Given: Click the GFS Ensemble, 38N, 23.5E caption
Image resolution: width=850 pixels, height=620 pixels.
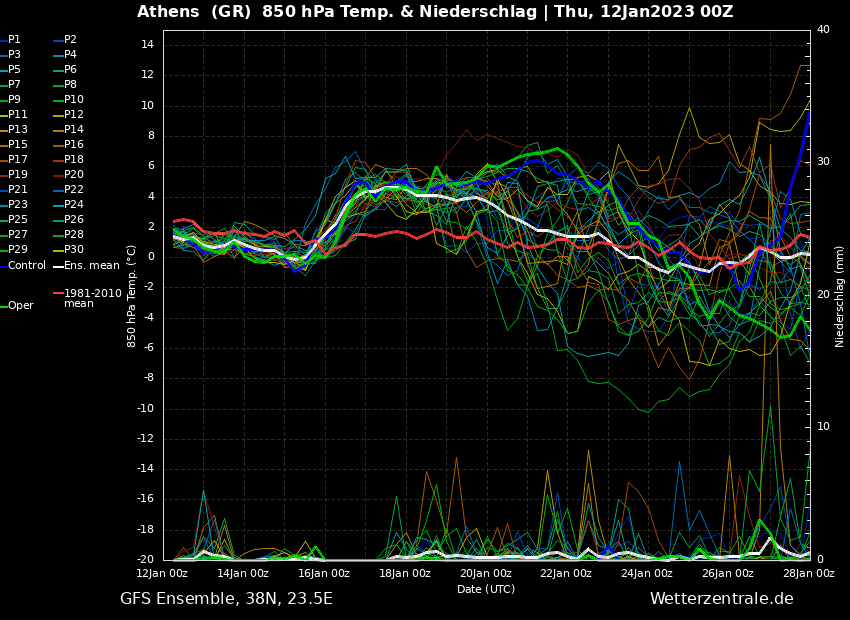Looking at the screenshot, I should click(x=226, y=599).
